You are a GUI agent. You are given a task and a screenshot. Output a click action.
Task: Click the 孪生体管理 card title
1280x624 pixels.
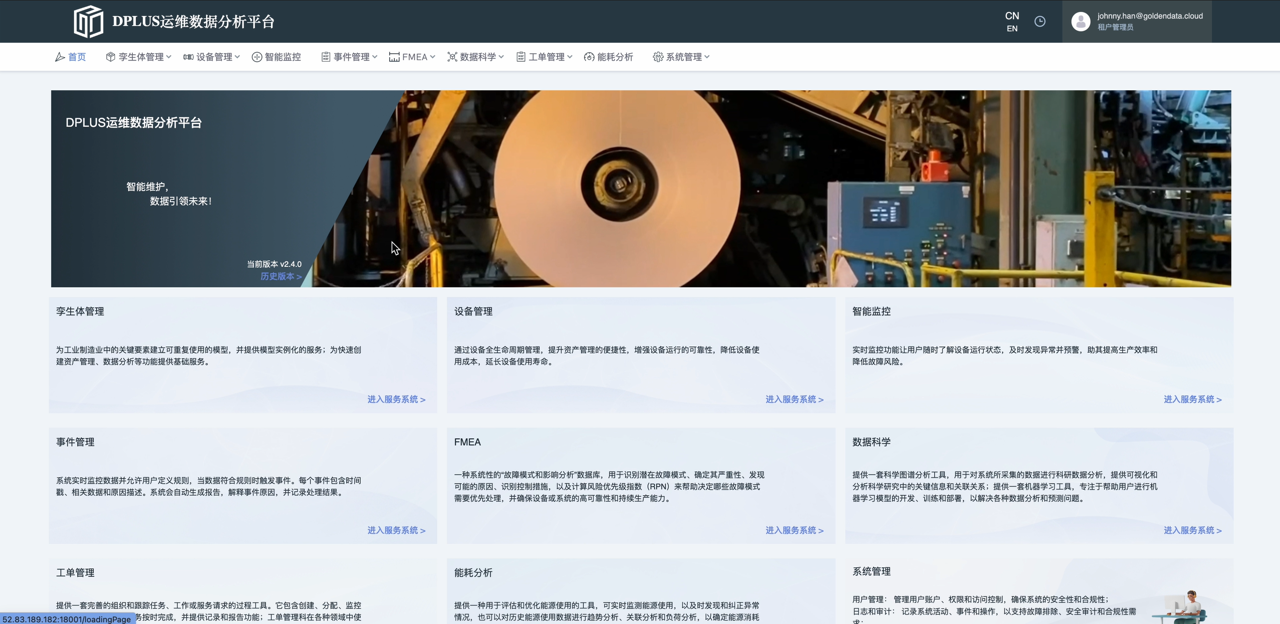[x=80, y=312]
